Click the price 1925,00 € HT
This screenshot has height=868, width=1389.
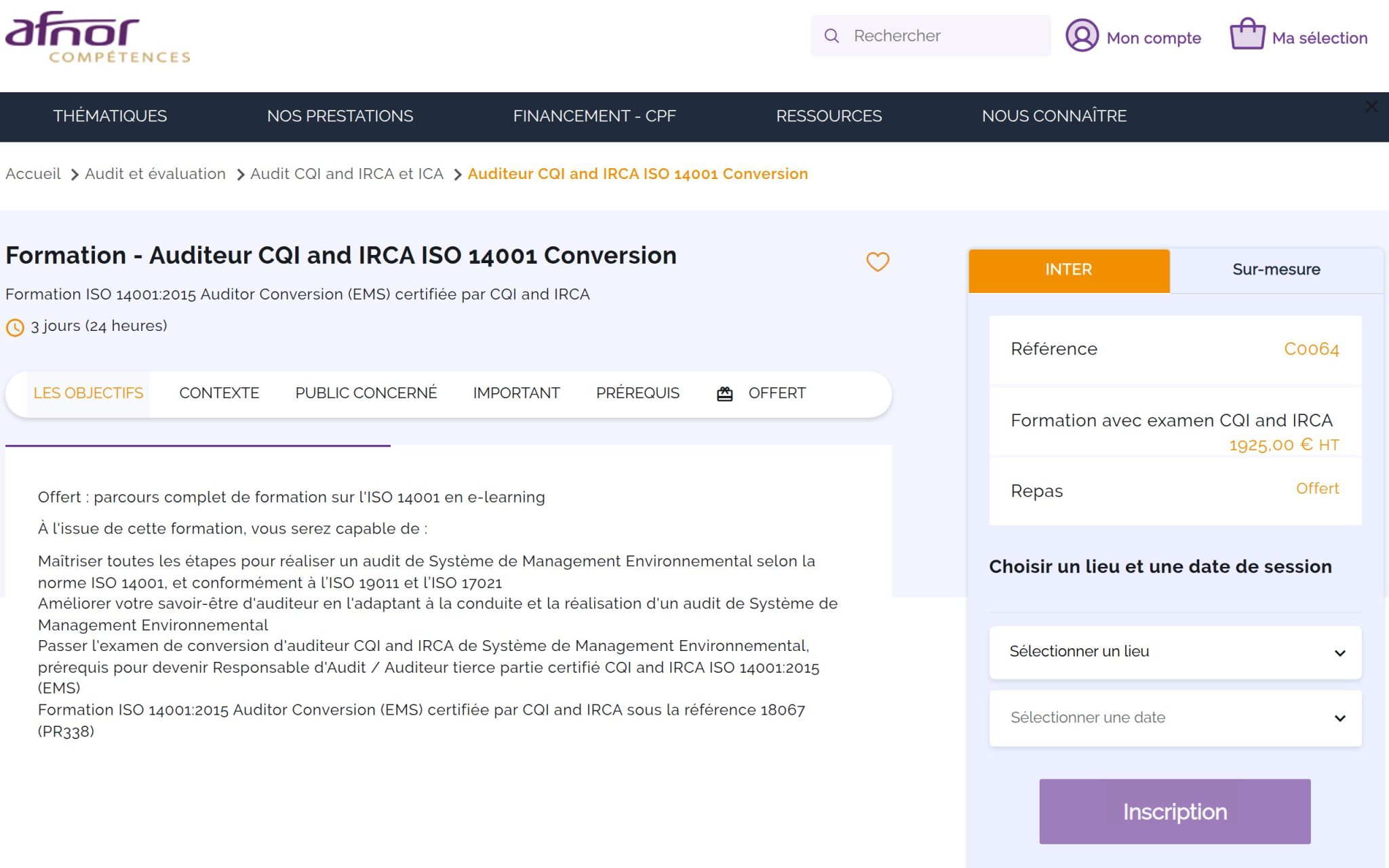pyautogui.click(x=1284, y=445)
